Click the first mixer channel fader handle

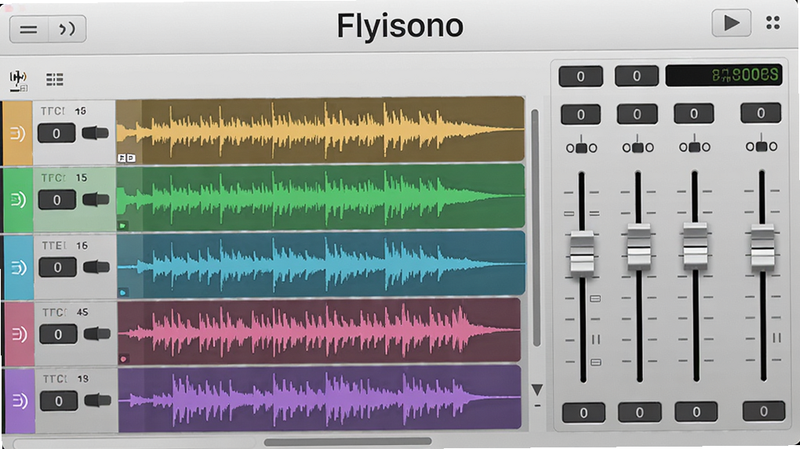coord(582,254)
